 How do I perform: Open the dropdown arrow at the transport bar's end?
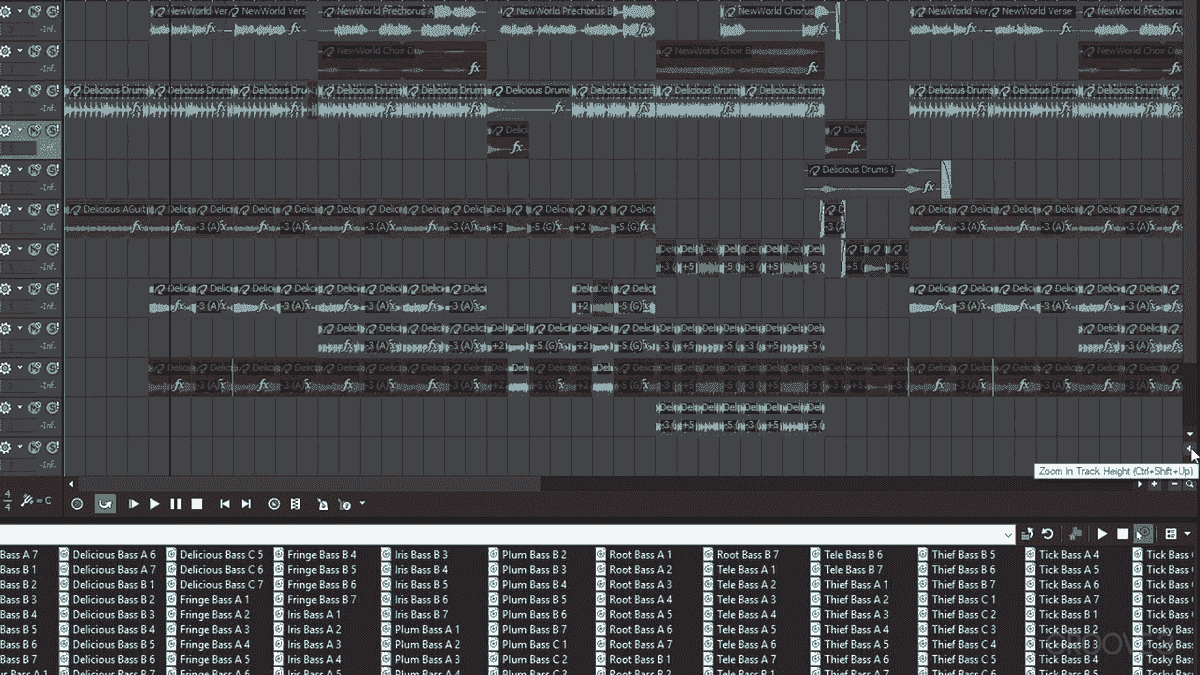(362, 504)
